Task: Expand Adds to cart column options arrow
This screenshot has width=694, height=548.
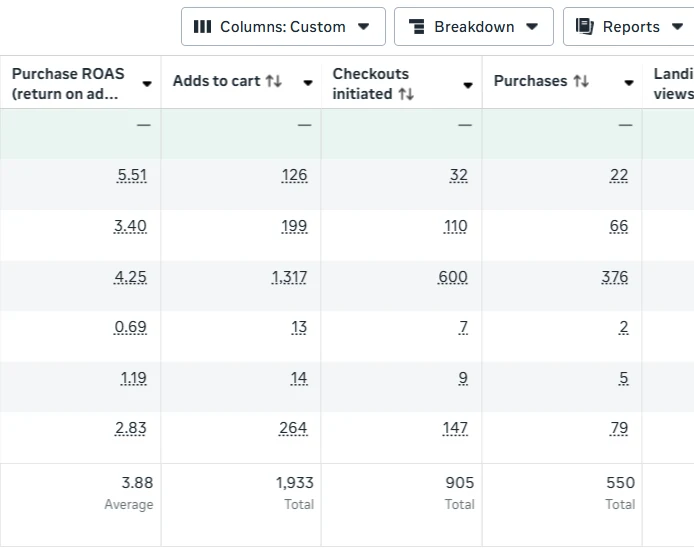Action: tap(308, 83)
